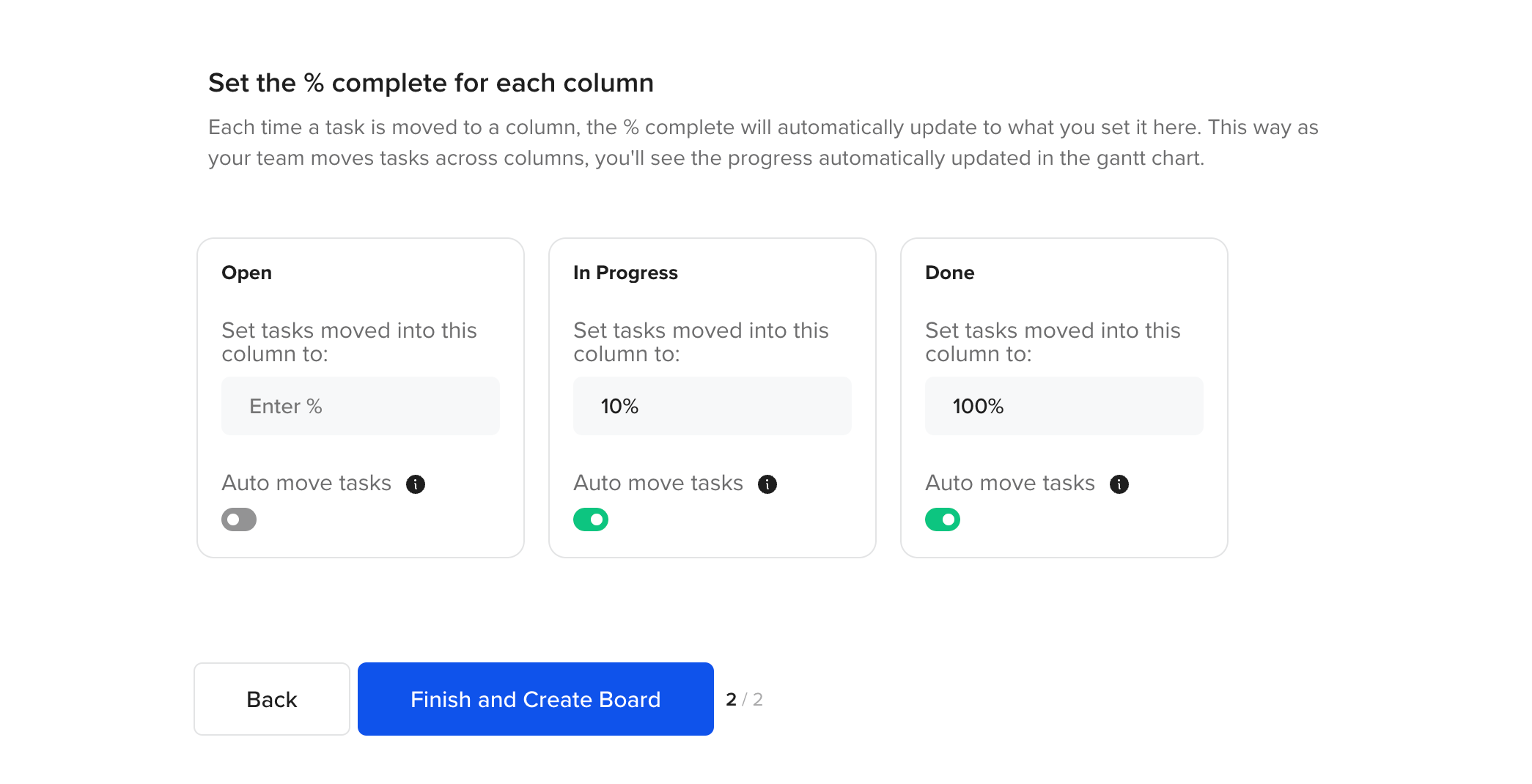Click 'Set tasks moved into this column to' in In Progress
The image size is (1532, 784).
(701, 342)
